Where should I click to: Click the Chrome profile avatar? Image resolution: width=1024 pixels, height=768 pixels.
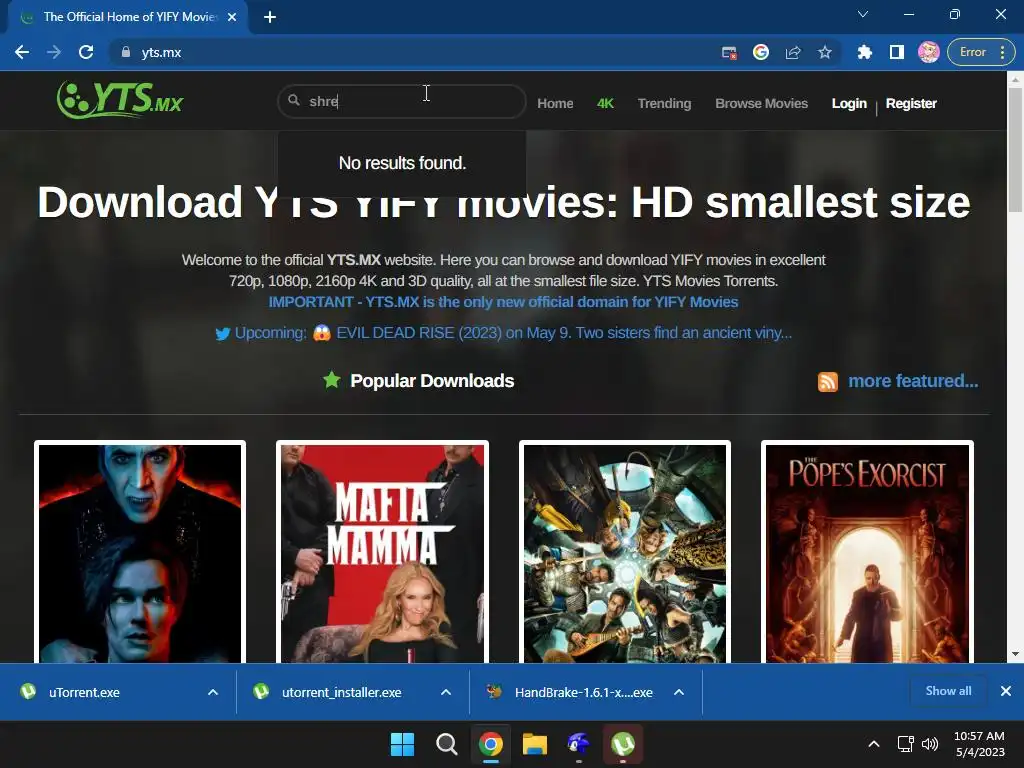(x=928, y=52)
